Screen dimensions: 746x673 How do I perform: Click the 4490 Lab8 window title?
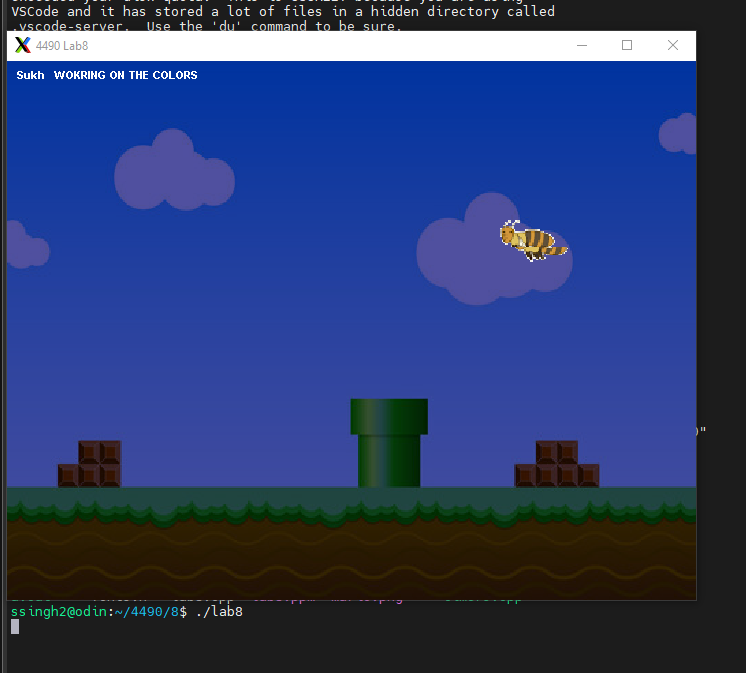tap(62, 46)
